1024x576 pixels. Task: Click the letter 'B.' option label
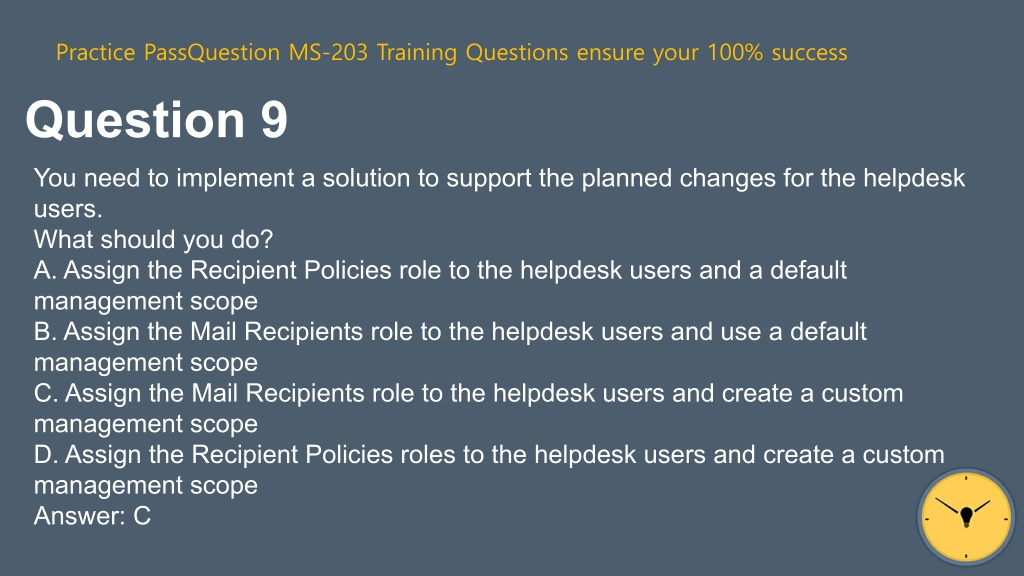coord(45,332)
